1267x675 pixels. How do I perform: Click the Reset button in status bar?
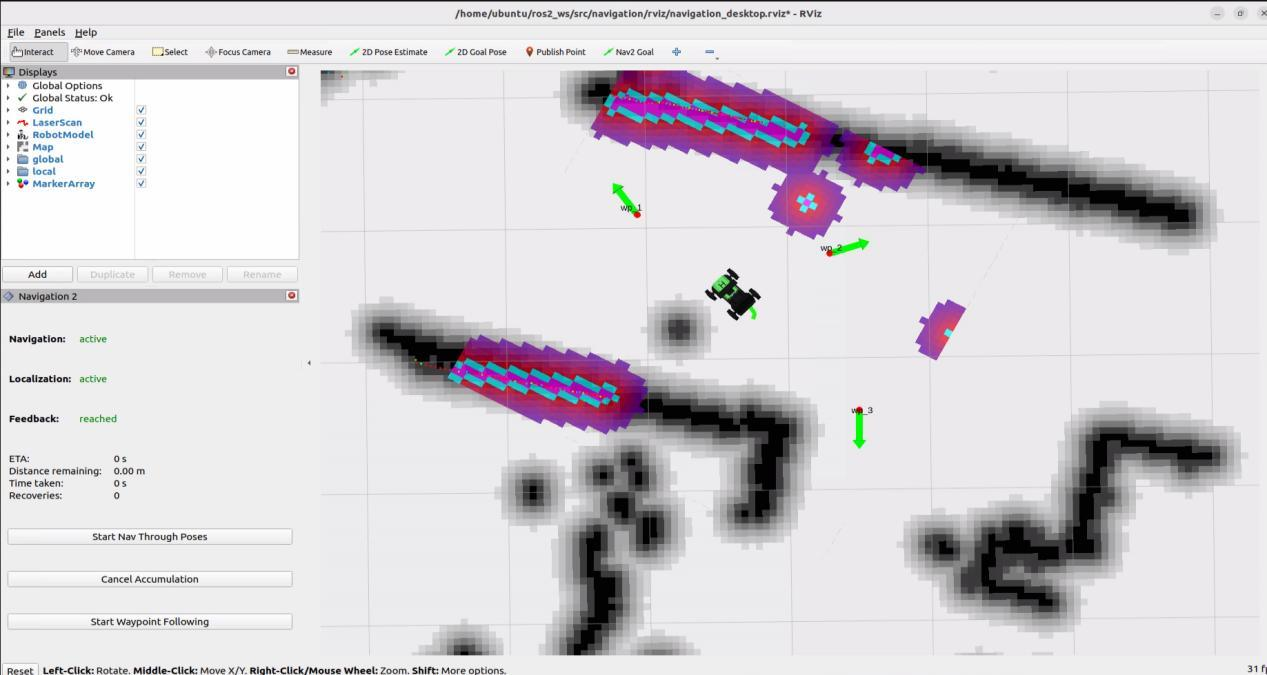click(20, 669)
